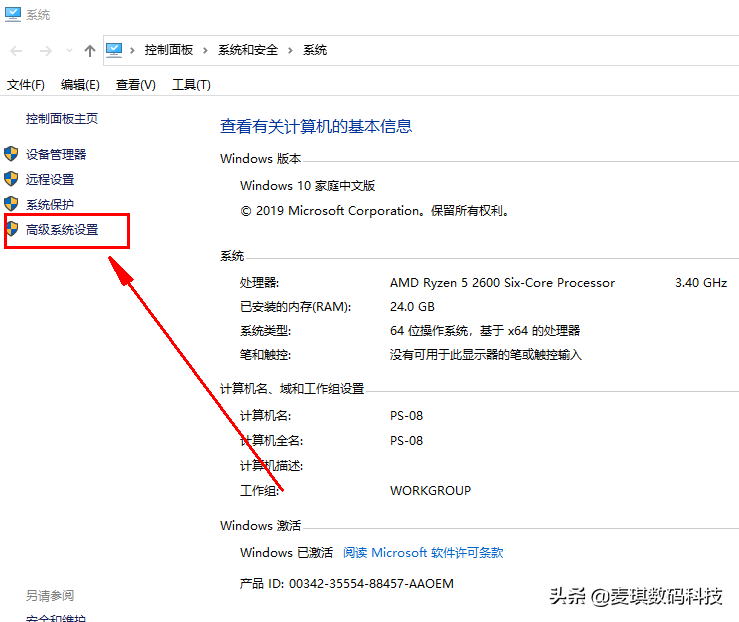Select the 3.40 GHz value
This screenshot has width=739, height=622.
tap(701, 283)
